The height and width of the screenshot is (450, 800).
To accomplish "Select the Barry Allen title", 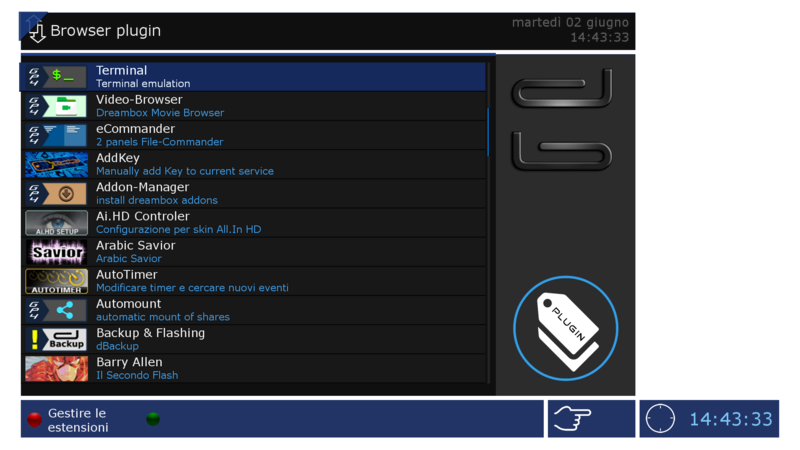I will (129, 362).
